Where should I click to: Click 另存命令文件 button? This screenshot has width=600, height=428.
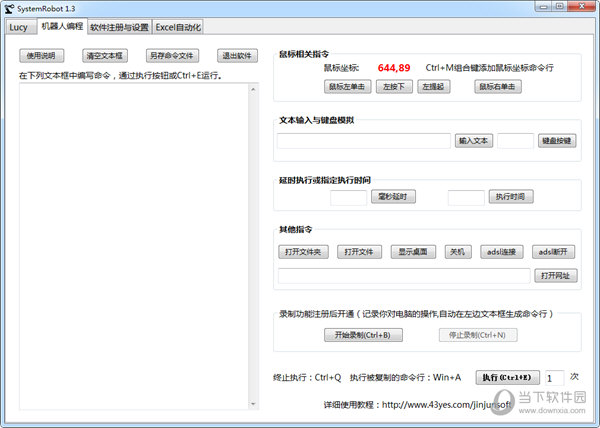172,56
